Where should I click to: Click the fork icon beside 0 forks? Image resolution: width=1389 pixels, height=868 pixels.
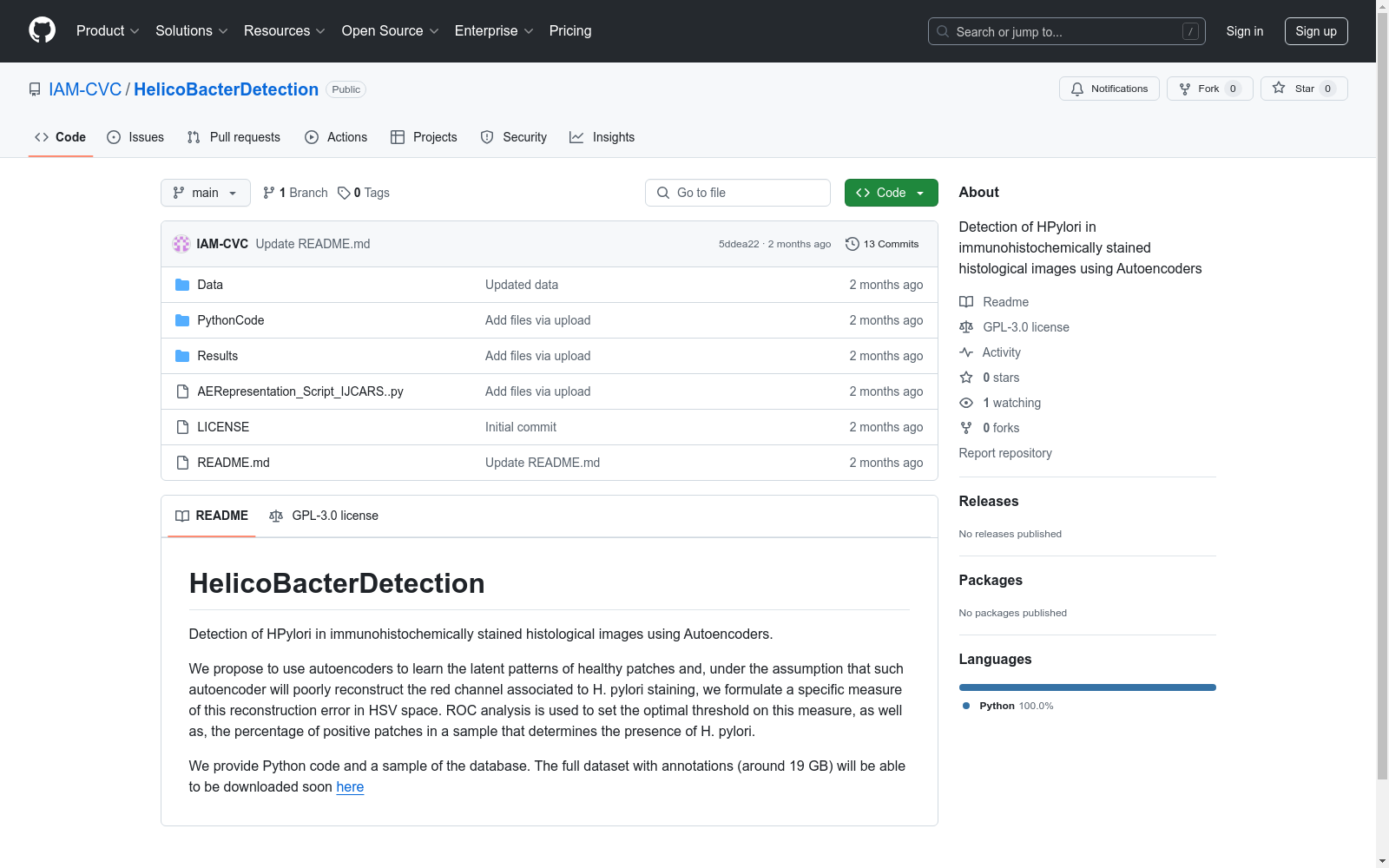tap(966, 428)
